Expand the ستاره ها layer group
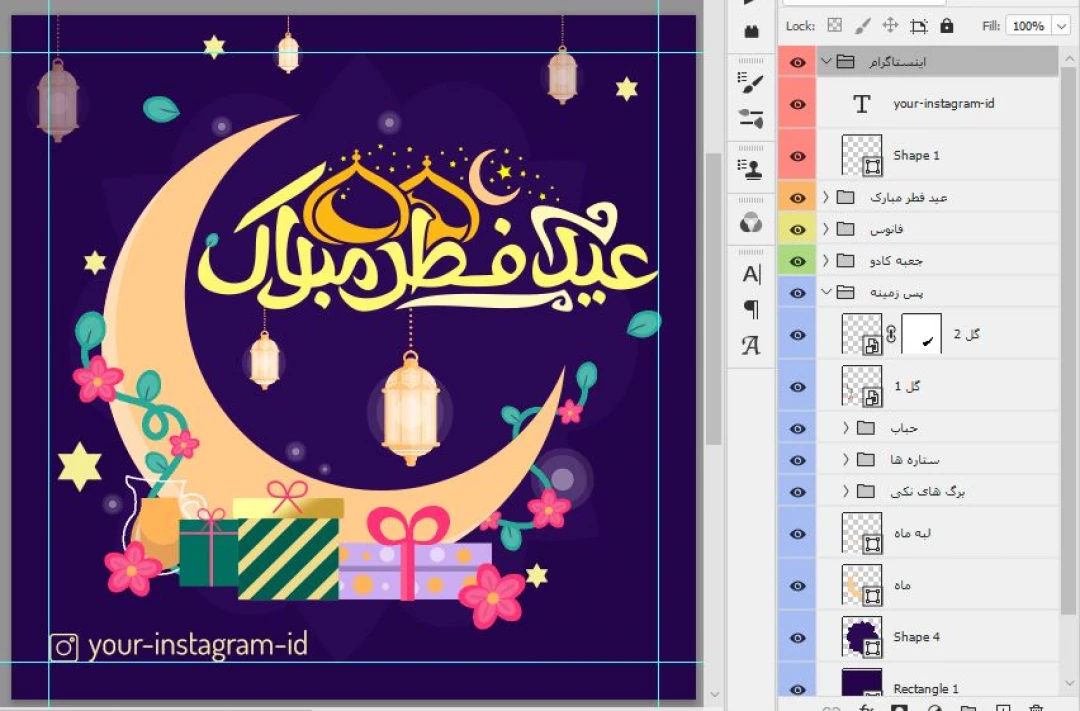Screen dimensions: 1080x711 point(846,460)
